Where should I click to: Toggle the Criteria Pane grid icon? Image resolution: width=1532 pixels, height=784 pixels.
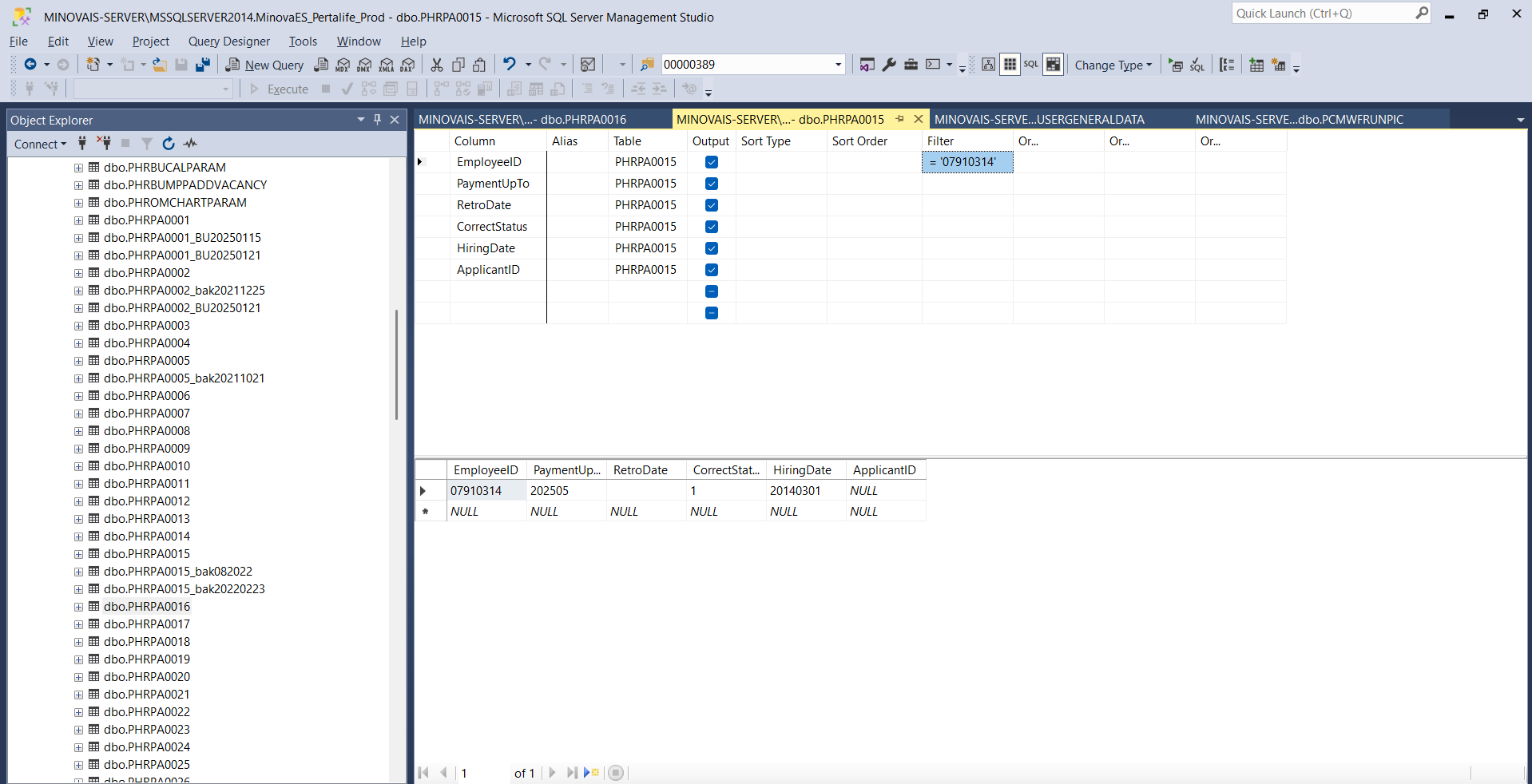1010,65
